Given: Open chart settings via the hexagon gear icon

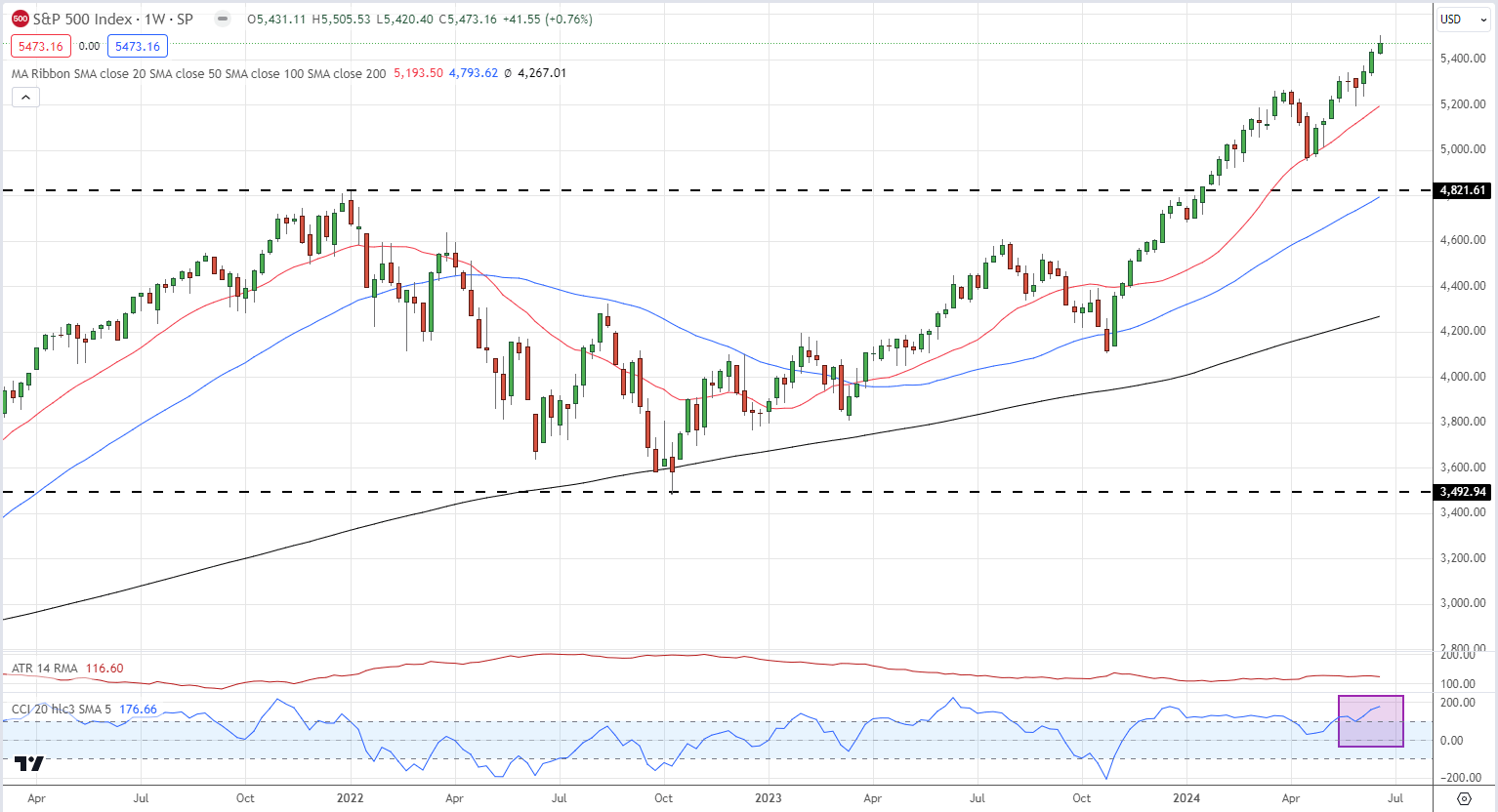Looking at the screenshot, I should coord(1464,798).
